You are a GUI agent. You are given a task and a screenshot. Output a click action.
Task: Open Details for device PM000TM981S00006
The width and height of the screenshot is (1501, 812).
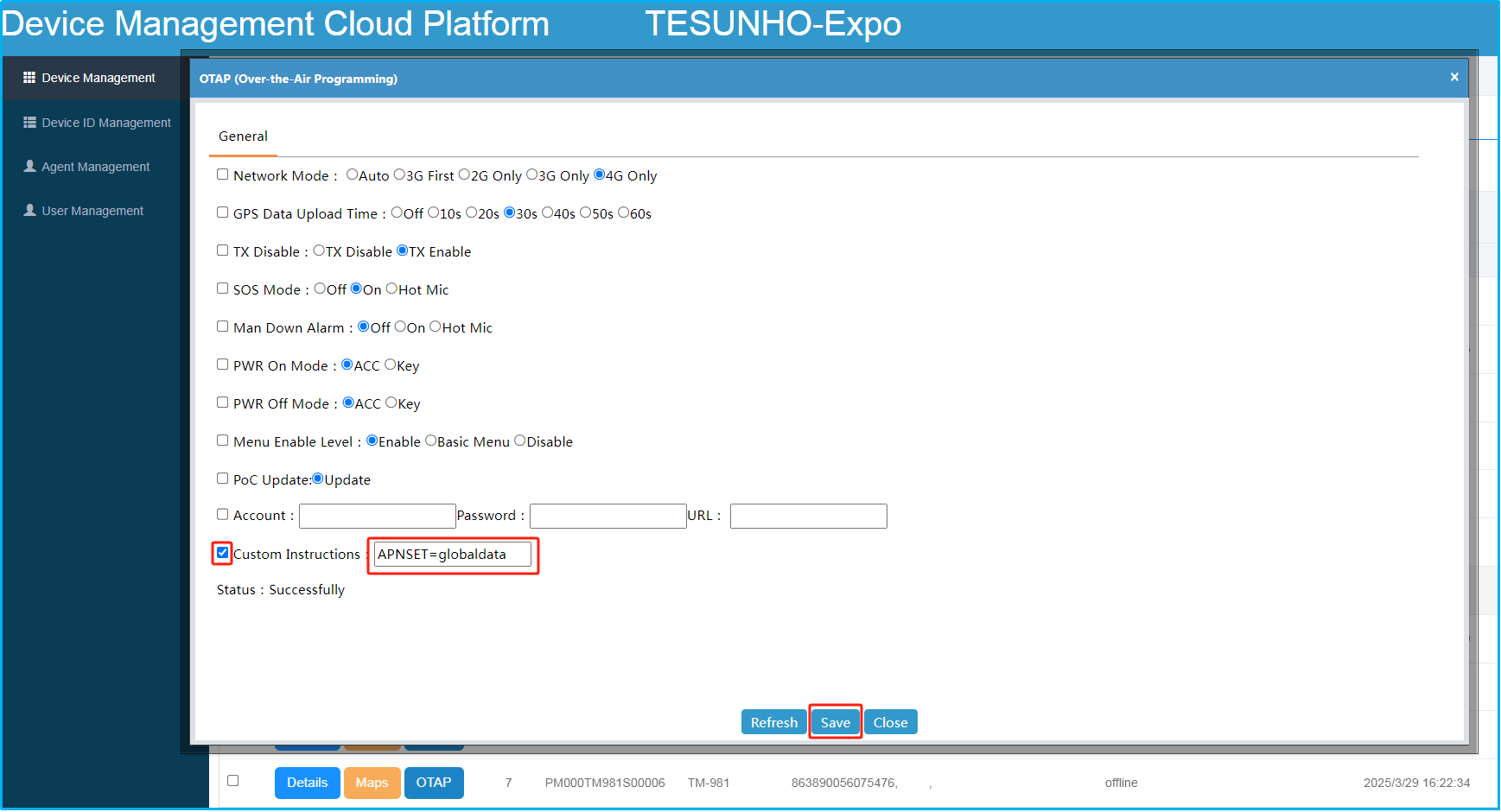(308, 783)
